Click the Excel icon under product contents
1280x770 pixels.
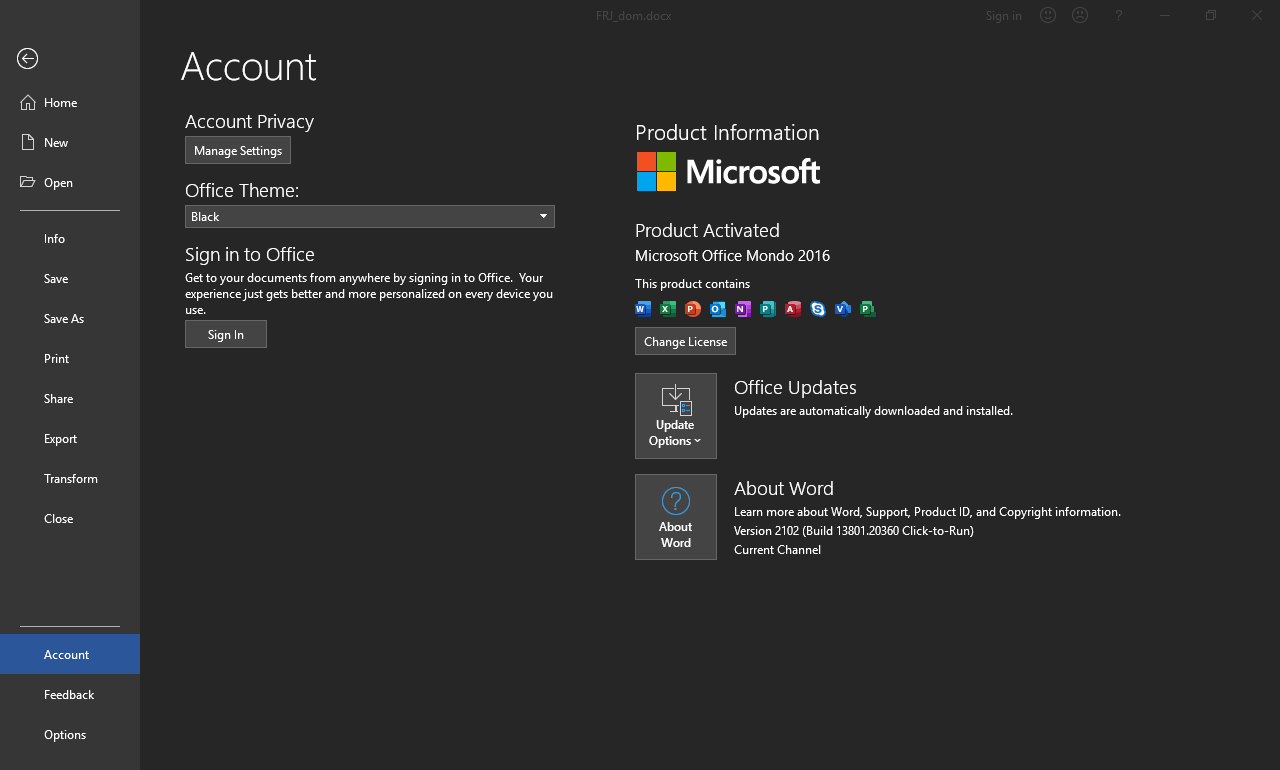(x=667, y=309)
